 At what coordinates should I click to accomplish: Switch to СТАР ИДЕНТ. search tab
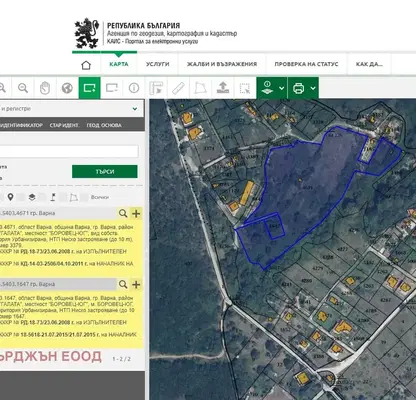[64, 125]
